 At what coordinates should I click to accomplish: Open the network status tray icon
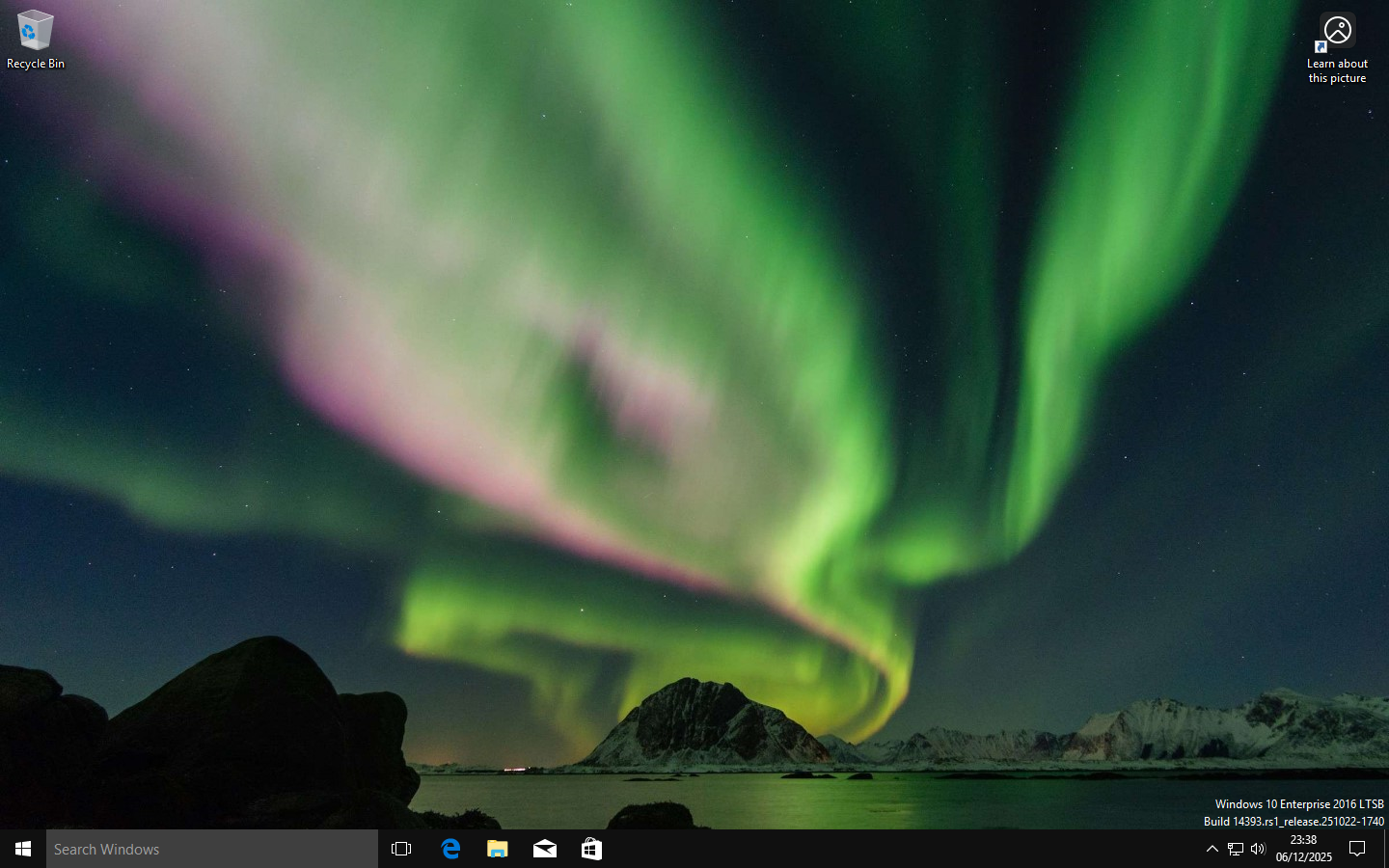1236,849
